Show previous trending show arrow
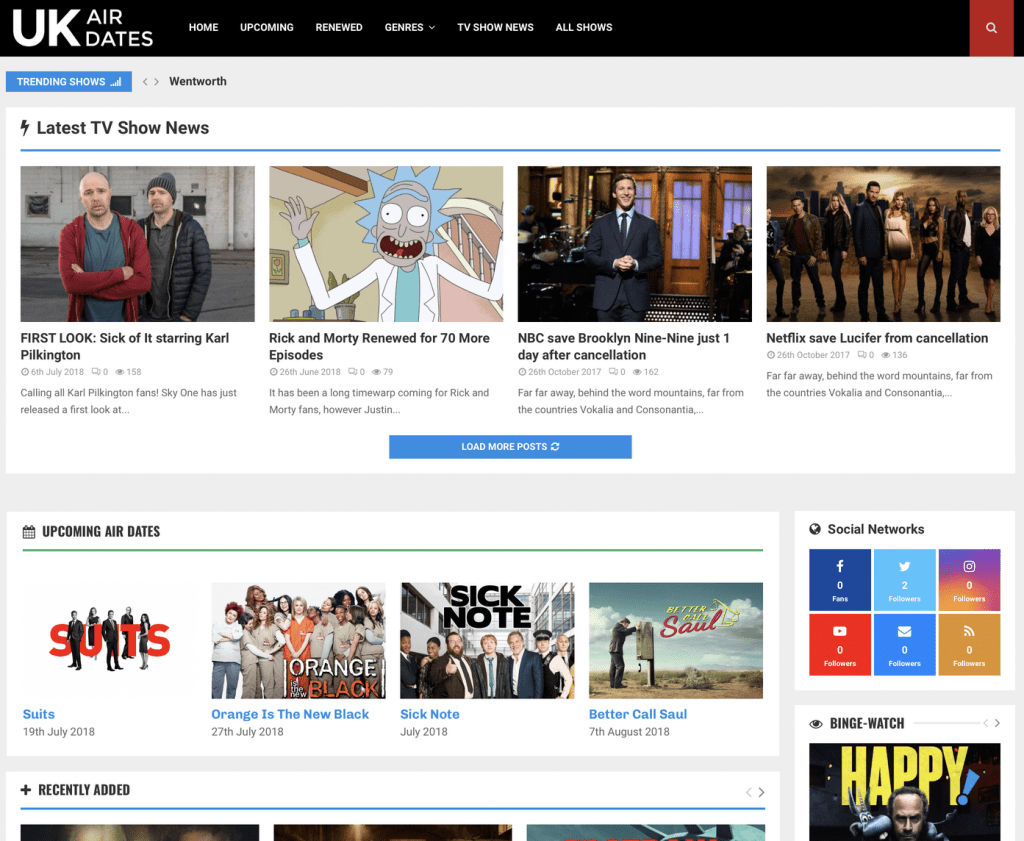Image resolution: width=1024 pixels, height=841 pixels. [145, 82]
